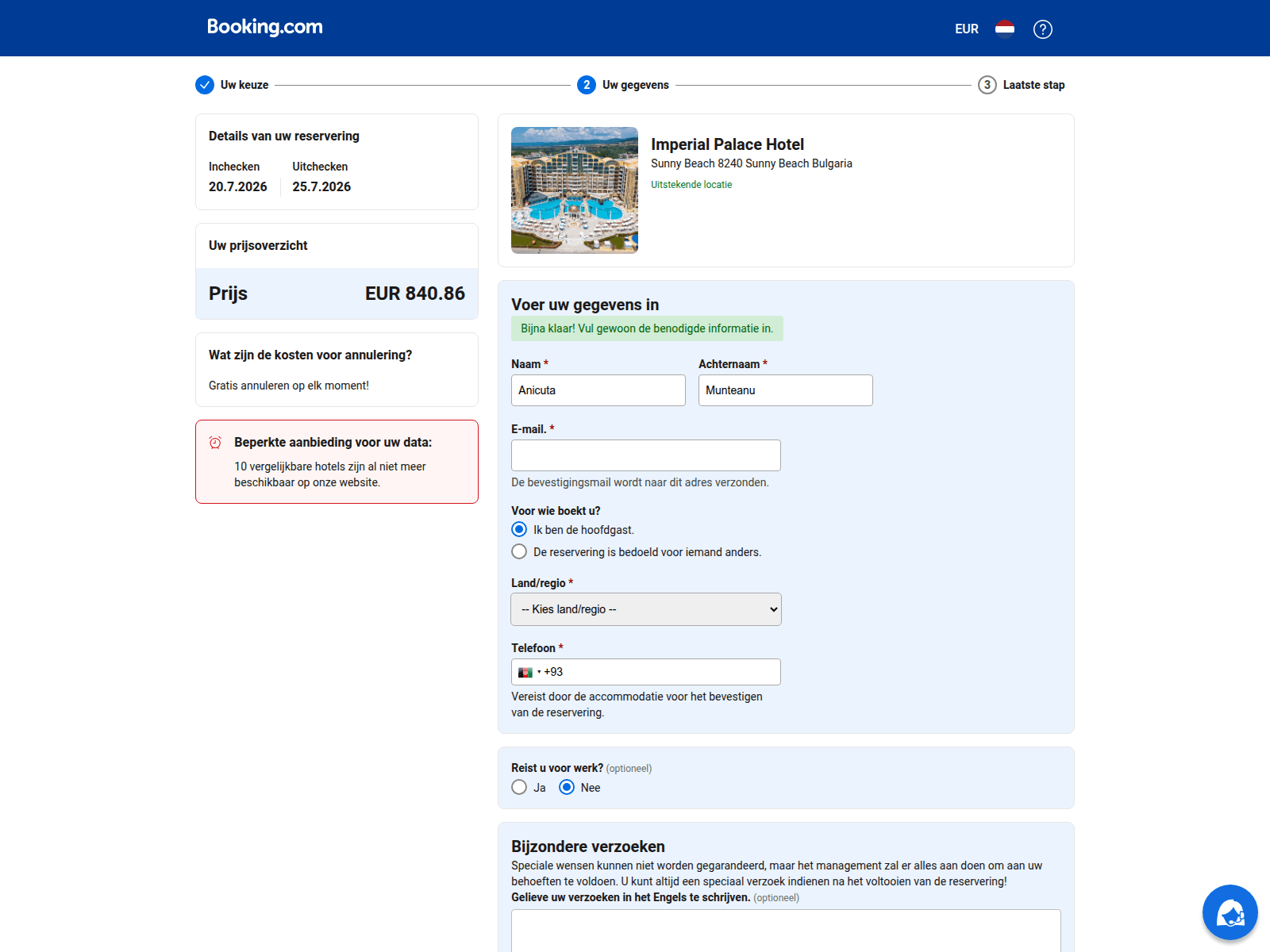Click 'Wat zijn de kosten voor annulering?' heading
1270x952 pixels.
(x=310, y=355)
